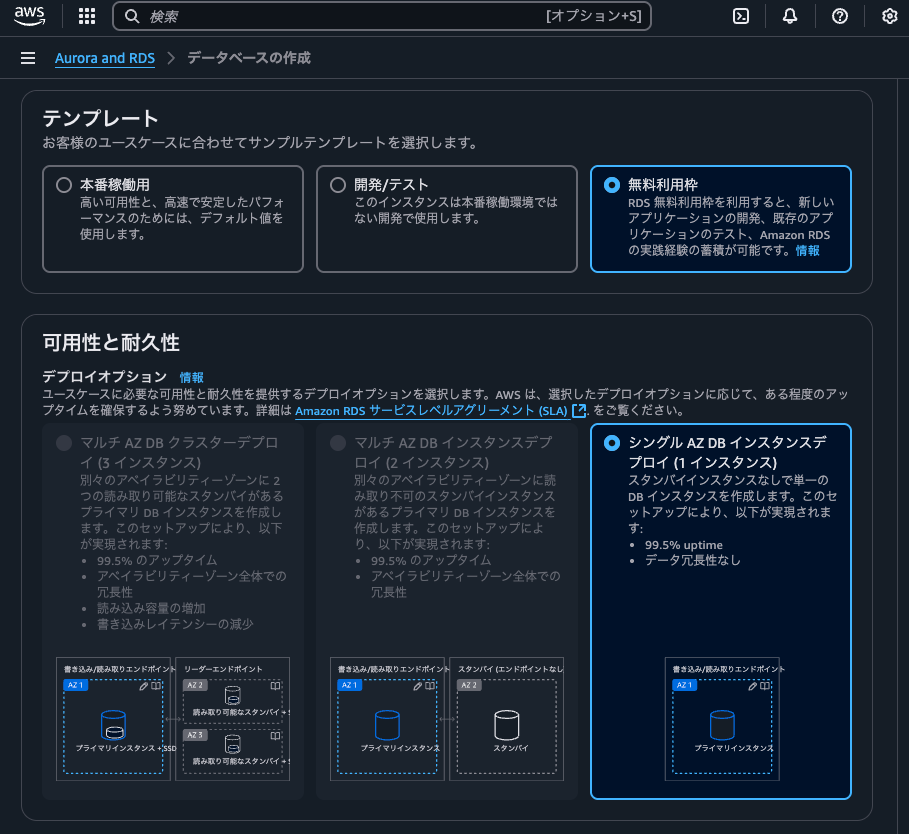Image resolution: width=909 pixels, height=834 pixels.
Task: Click リーダーエンドポイント label in cluster diagram
Action: pyautogui.click(x=223, y=669)
